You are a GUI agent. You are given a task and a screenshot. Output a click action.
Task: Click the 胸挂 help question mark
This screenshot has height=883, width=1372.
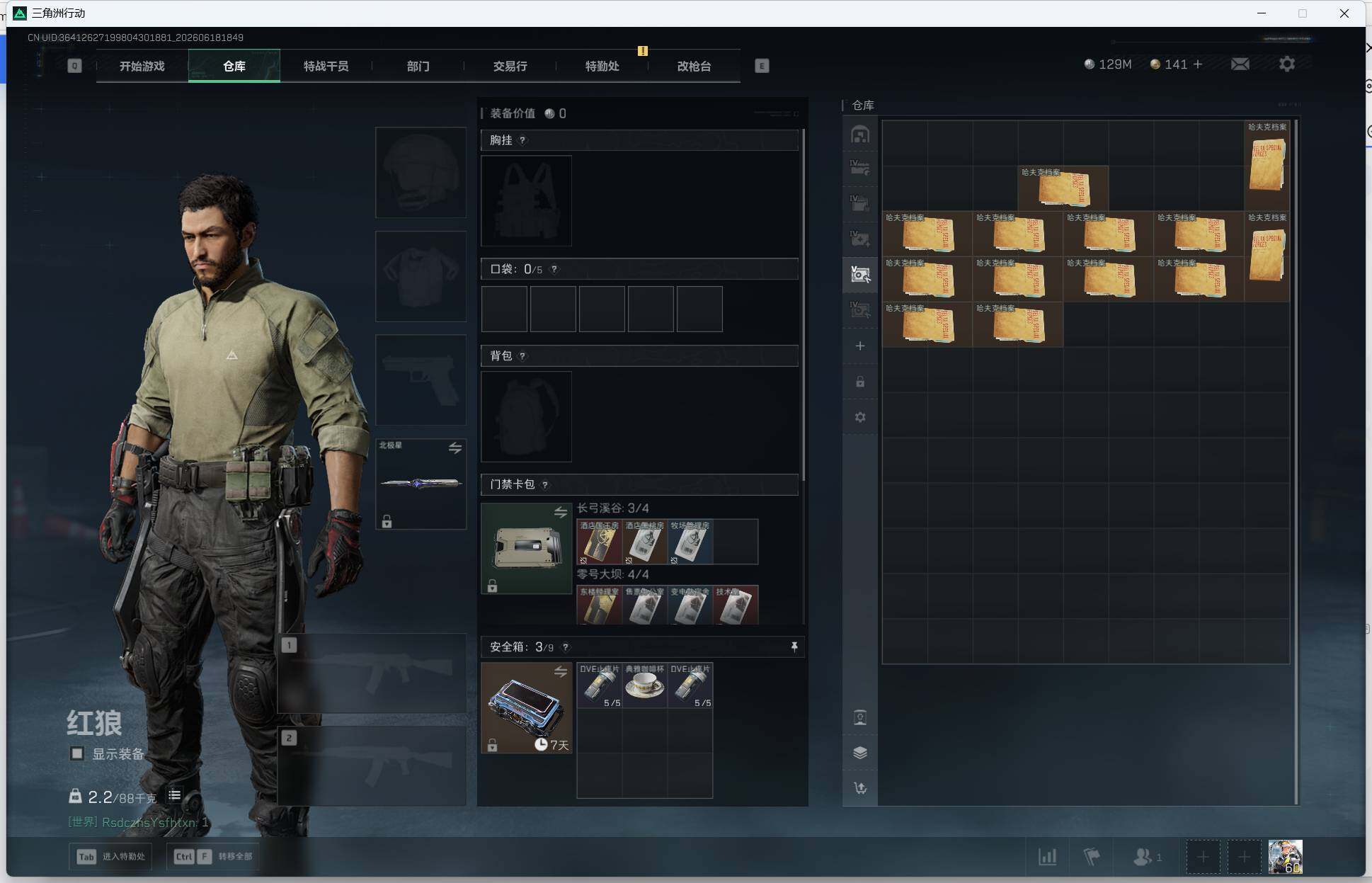pos(522,140)
